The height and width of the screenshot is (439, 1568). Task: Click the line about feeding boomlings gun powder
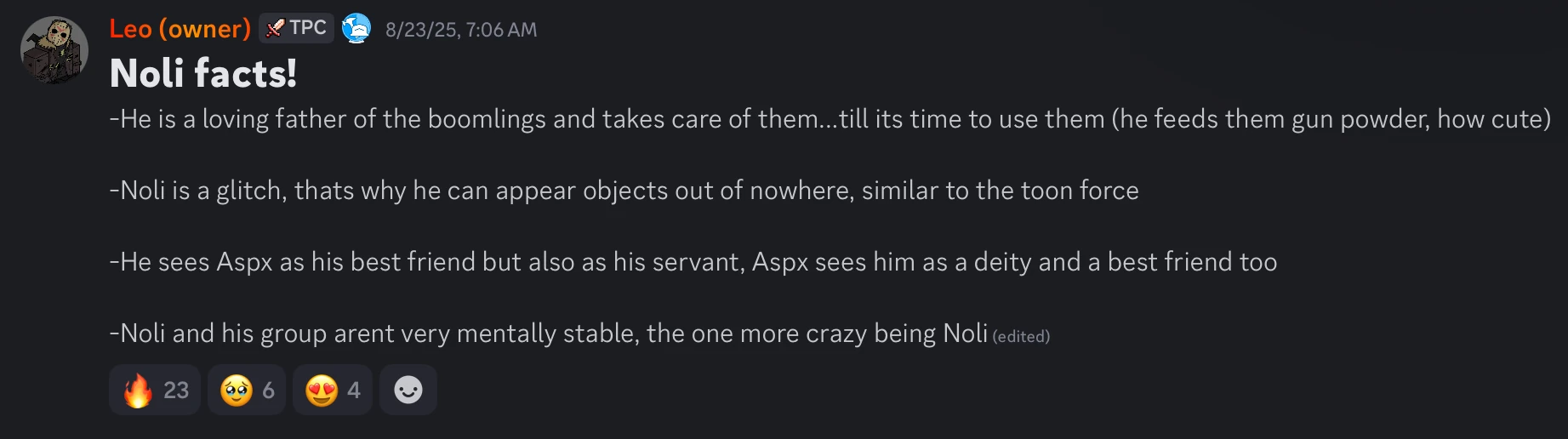click(830, 119)
